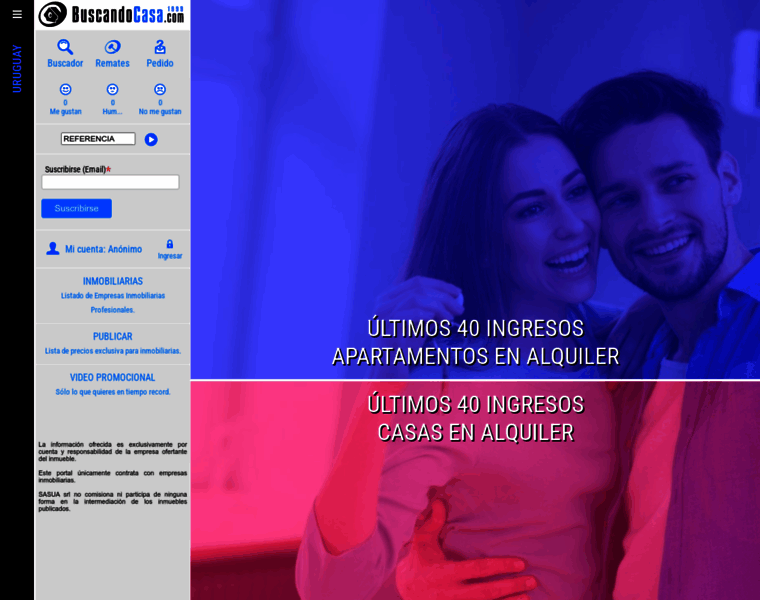Screen dimensions: 760x600
Task: Open Sólo lo que quieres en tiempo record
Action: pyautogui.click(x=112, y=392)
